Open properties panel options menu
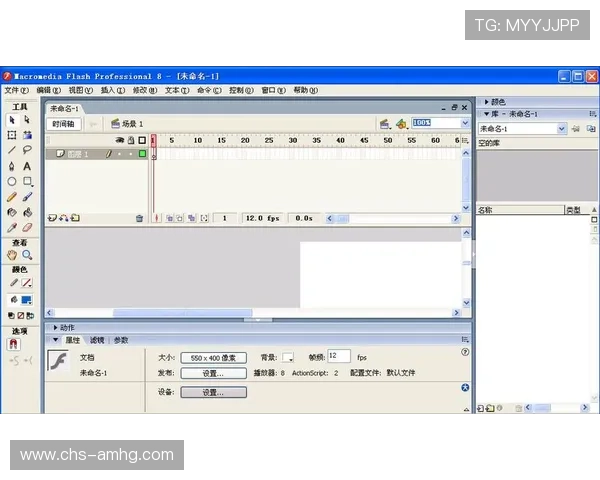The width and height of the screenshot is (600, 480). 465,340
